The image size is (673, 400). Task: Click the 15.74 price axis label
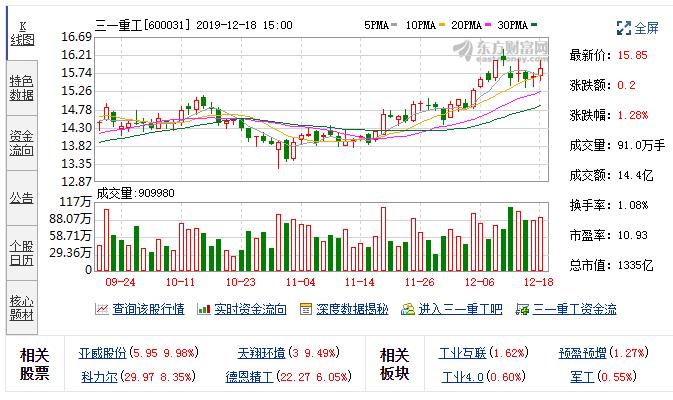77,73
